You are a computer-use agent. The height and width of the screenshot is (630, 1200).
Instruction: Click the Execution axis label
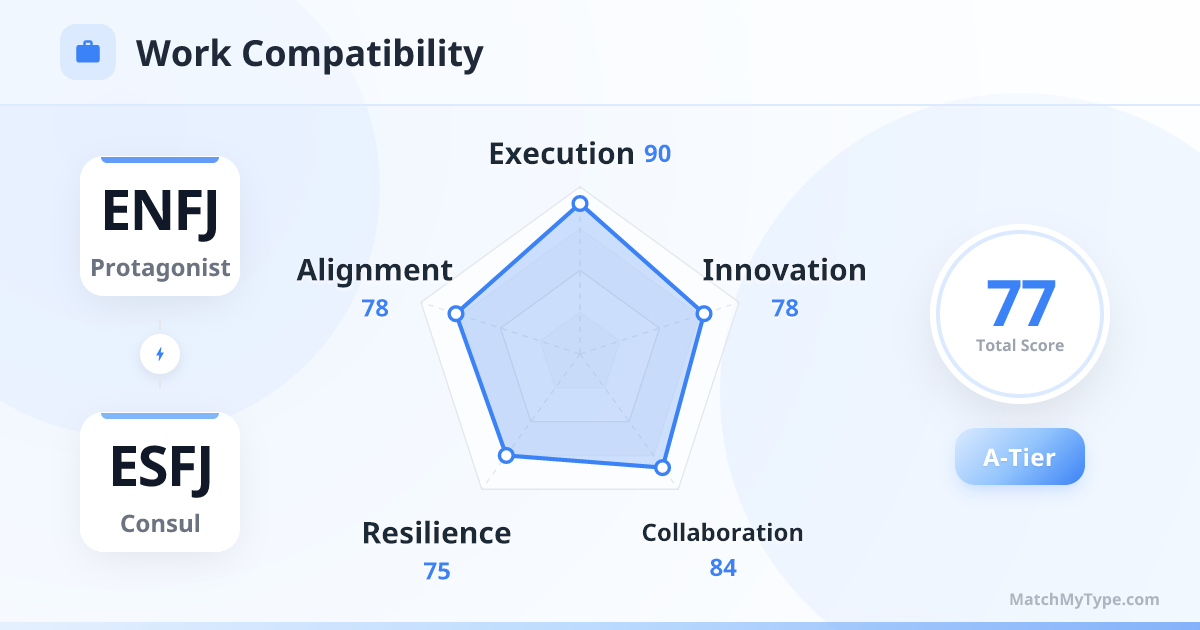pos(561,154)
